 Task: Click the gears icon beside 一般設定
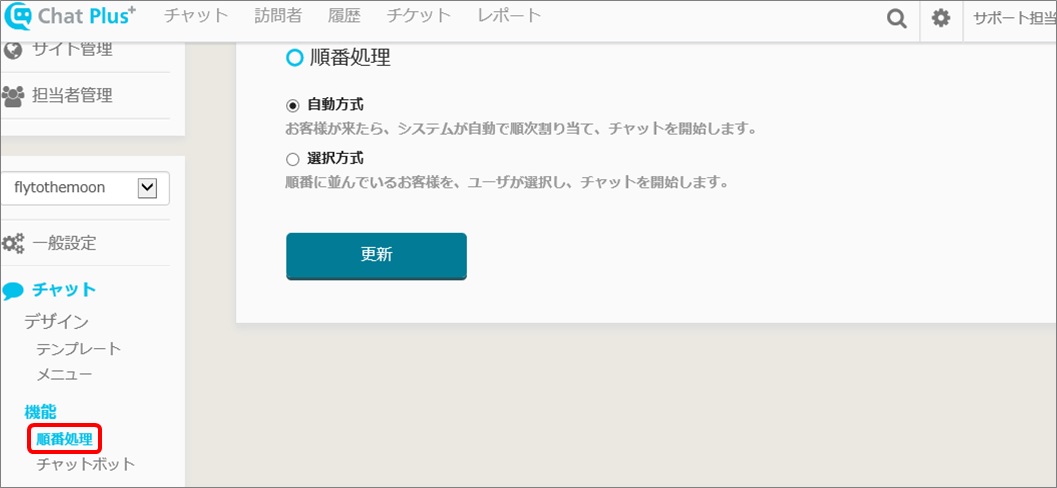13,243
